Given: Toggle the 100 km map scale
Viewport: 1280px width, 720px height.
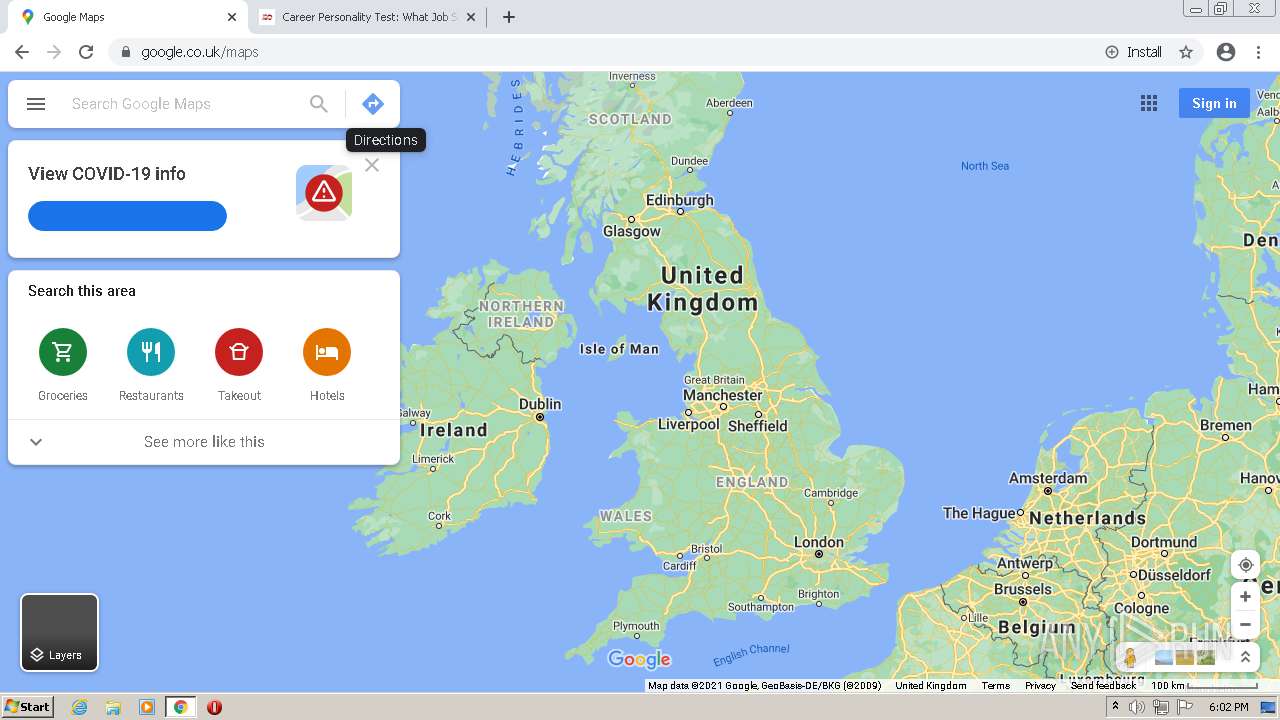Looking at the screenshot, I should [1204, 686].
